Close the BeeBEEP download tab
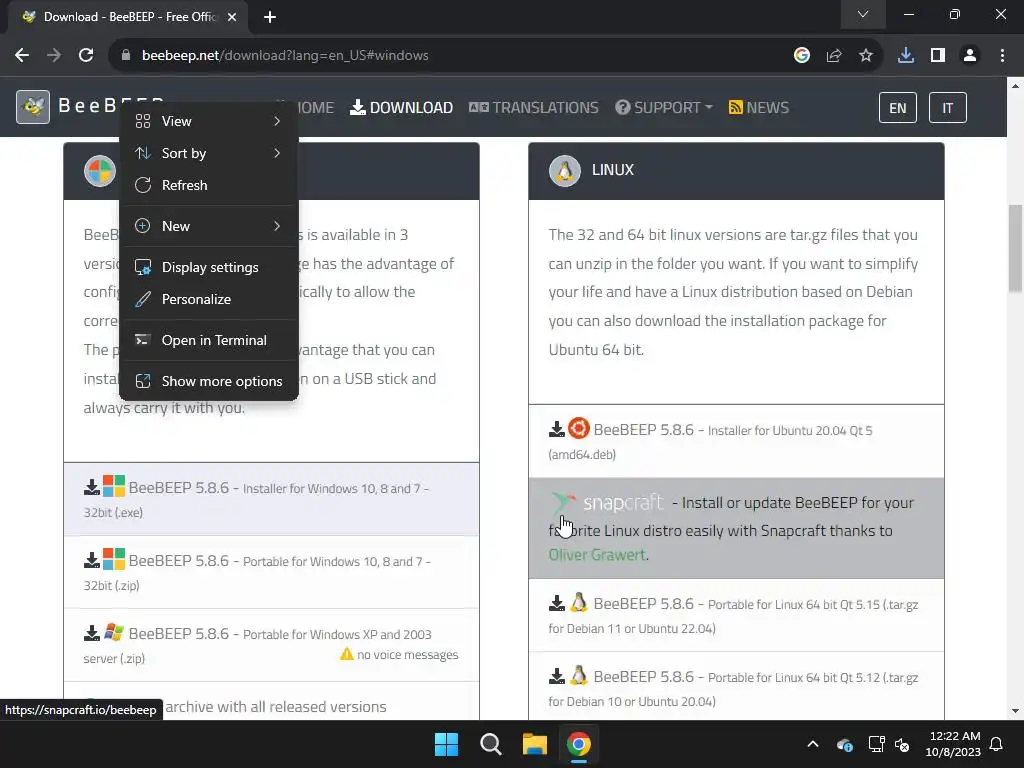 (232, 17)
